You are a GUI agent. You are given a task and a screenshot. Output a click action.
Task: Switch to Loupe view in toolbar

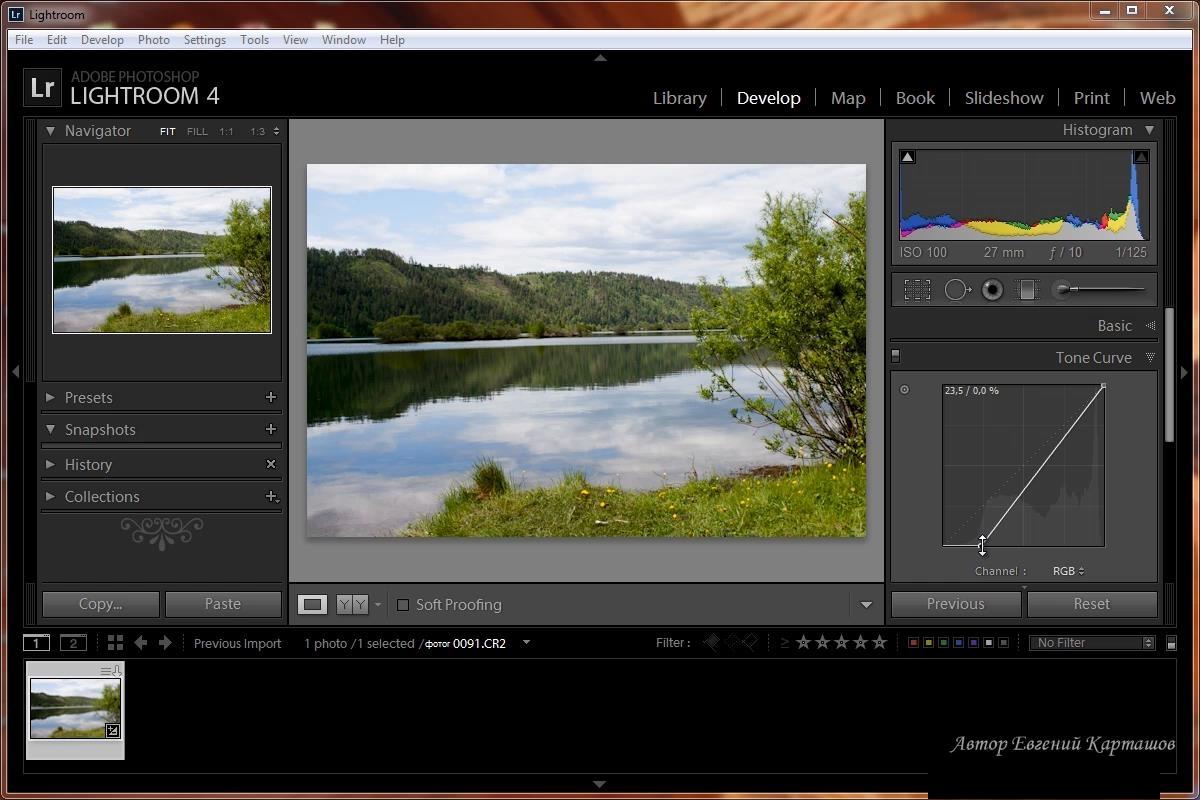(313, 605)
